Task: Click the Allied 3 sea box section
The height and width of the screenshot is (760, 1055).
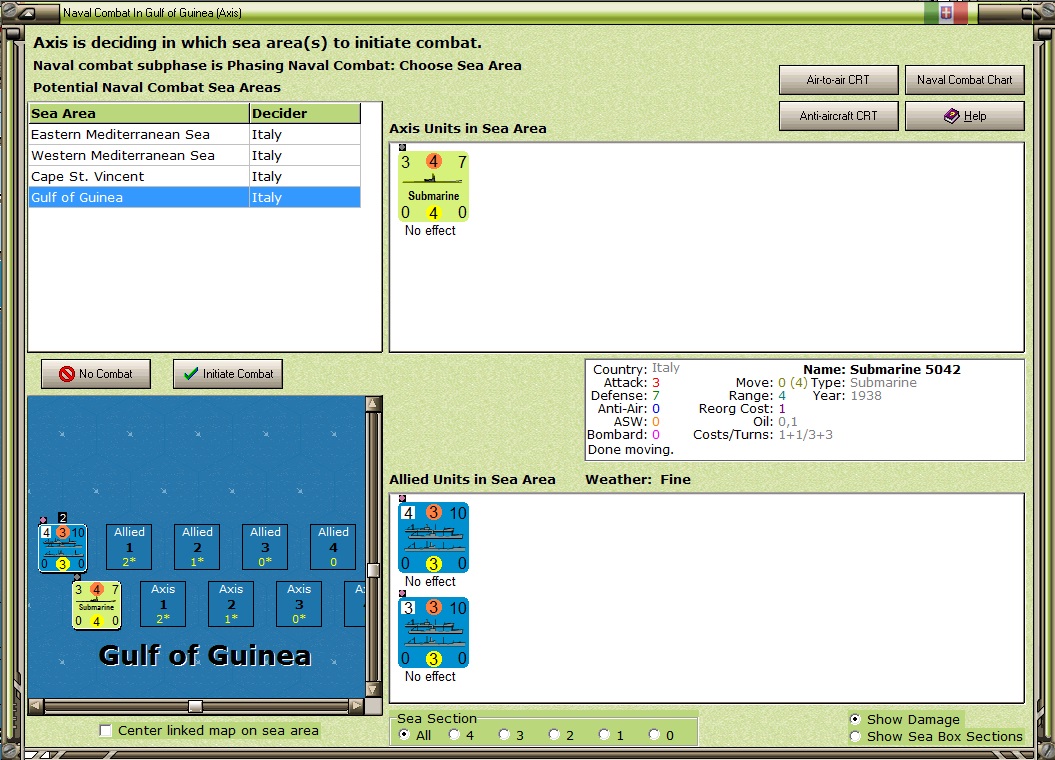Action: 265,547
